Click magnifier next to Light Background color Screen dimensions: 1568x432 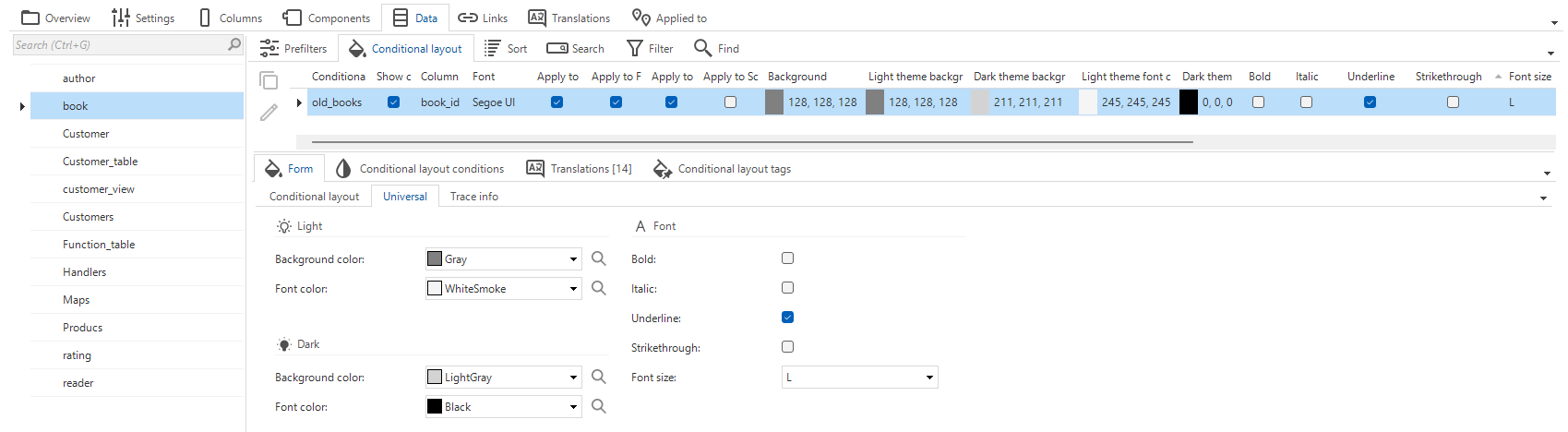(x=599, y=258)
